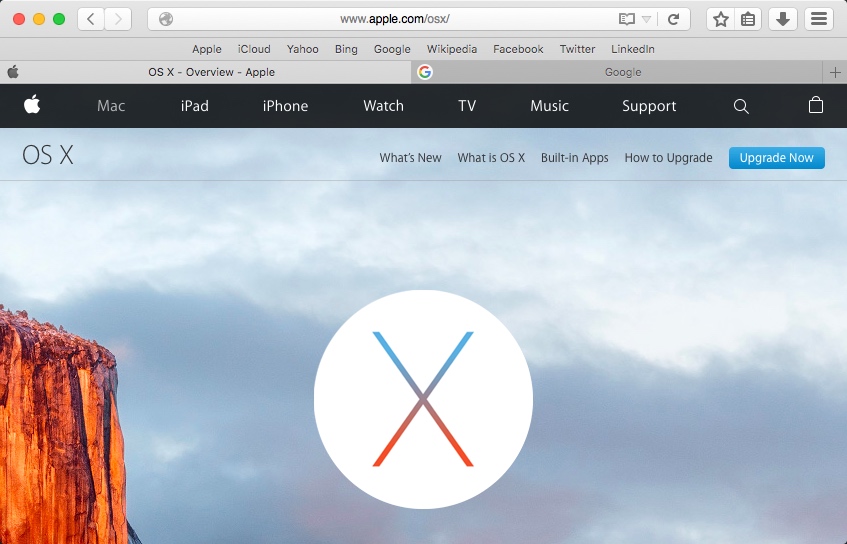
Task: Open iPhone in Apple navigation bar
Action: click(285, 106)
